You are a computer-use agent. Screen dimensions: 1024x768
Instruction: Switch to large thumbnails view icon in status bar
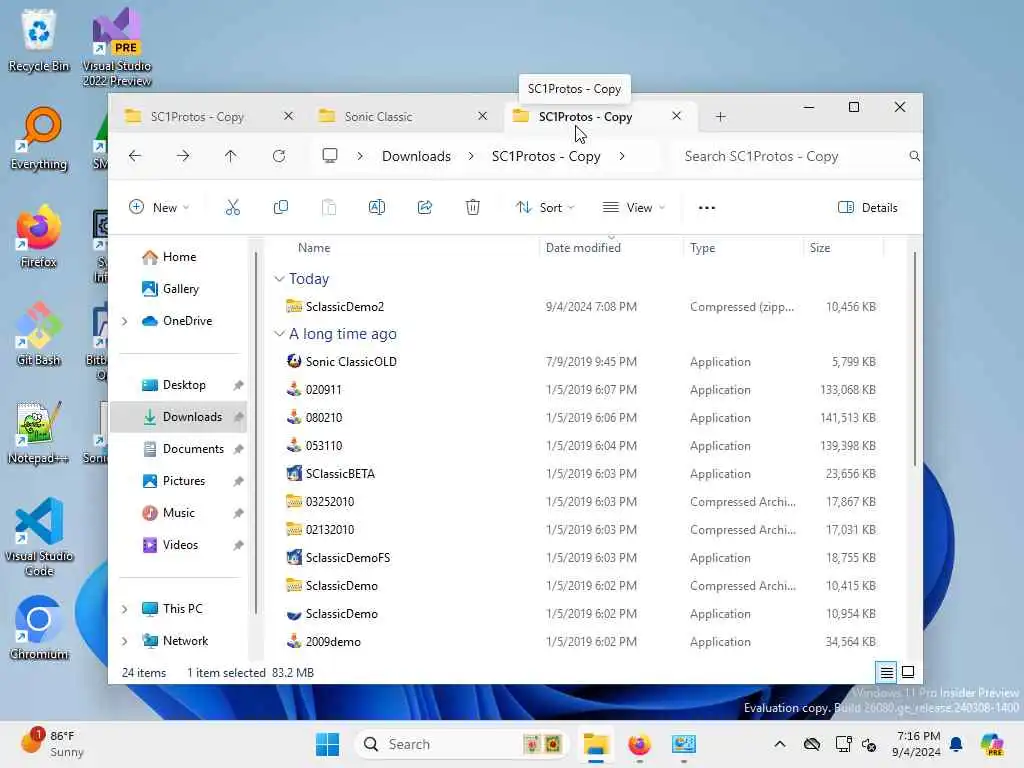point(908,672)
